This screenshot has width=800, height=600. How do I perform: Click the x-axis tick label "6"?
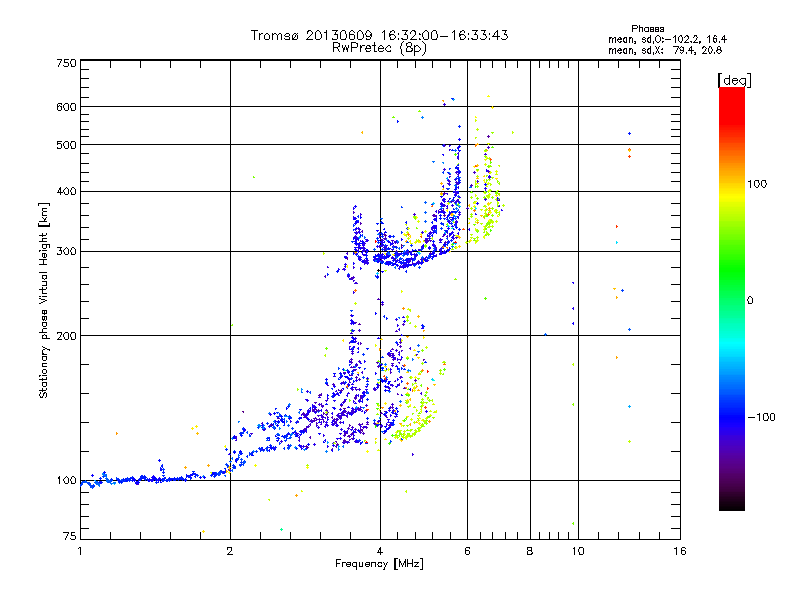(x=467, y=551)
